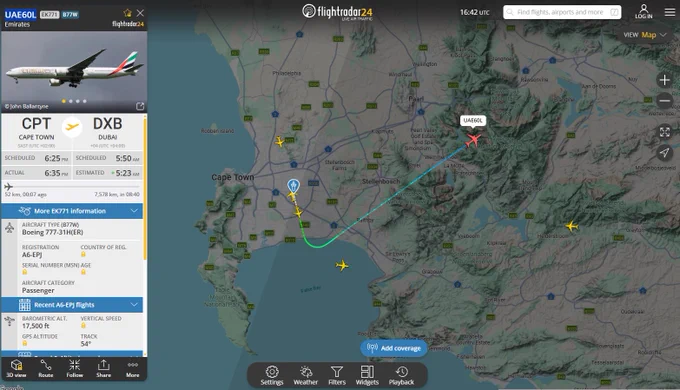Toggle fullscreen map mode
The height and width of the screenshot is (390, 680).
click(664, 131)
